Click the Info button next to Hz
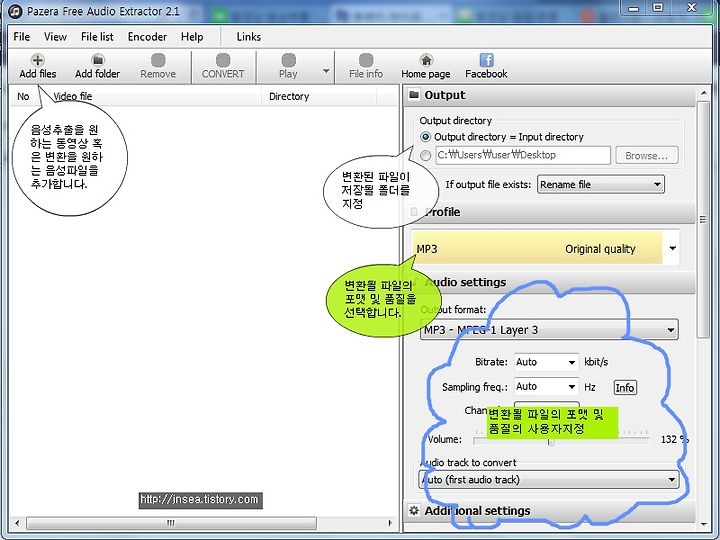This screenshot has height=540, width=720. [x=625, y=388]
